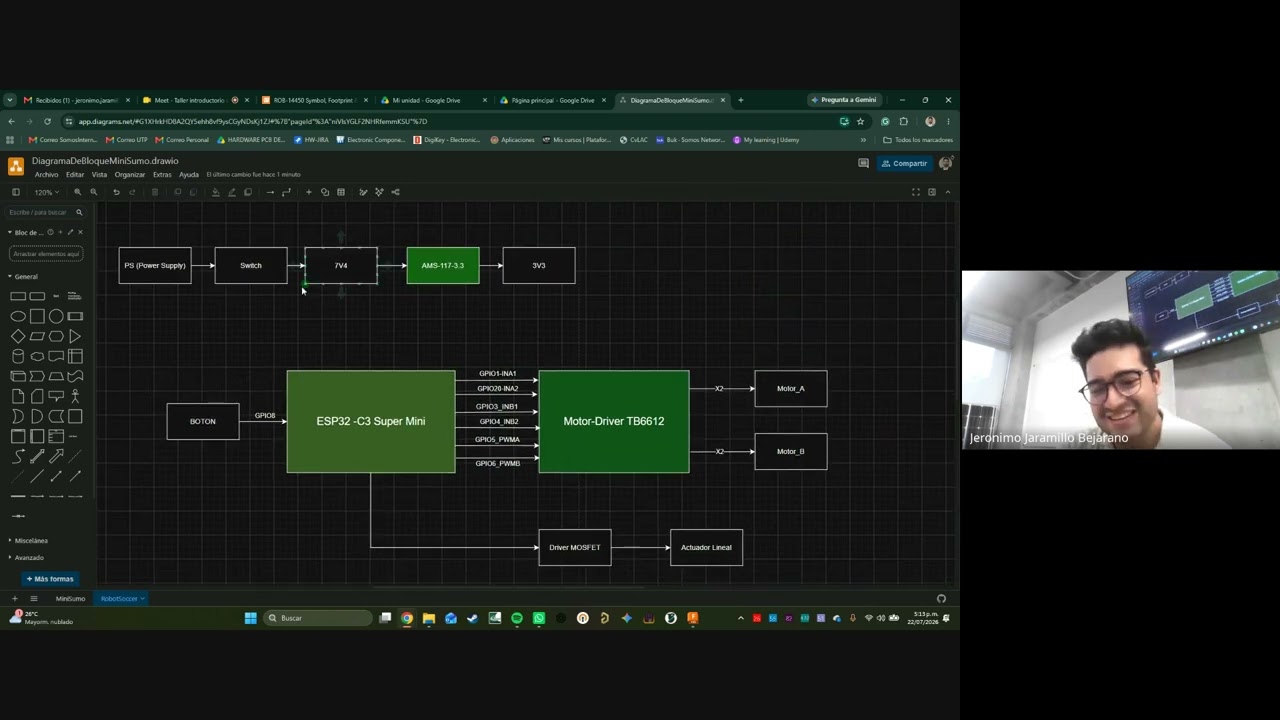
Task: Open WhatsApp from the taskbar
Action: click(539, 618)
